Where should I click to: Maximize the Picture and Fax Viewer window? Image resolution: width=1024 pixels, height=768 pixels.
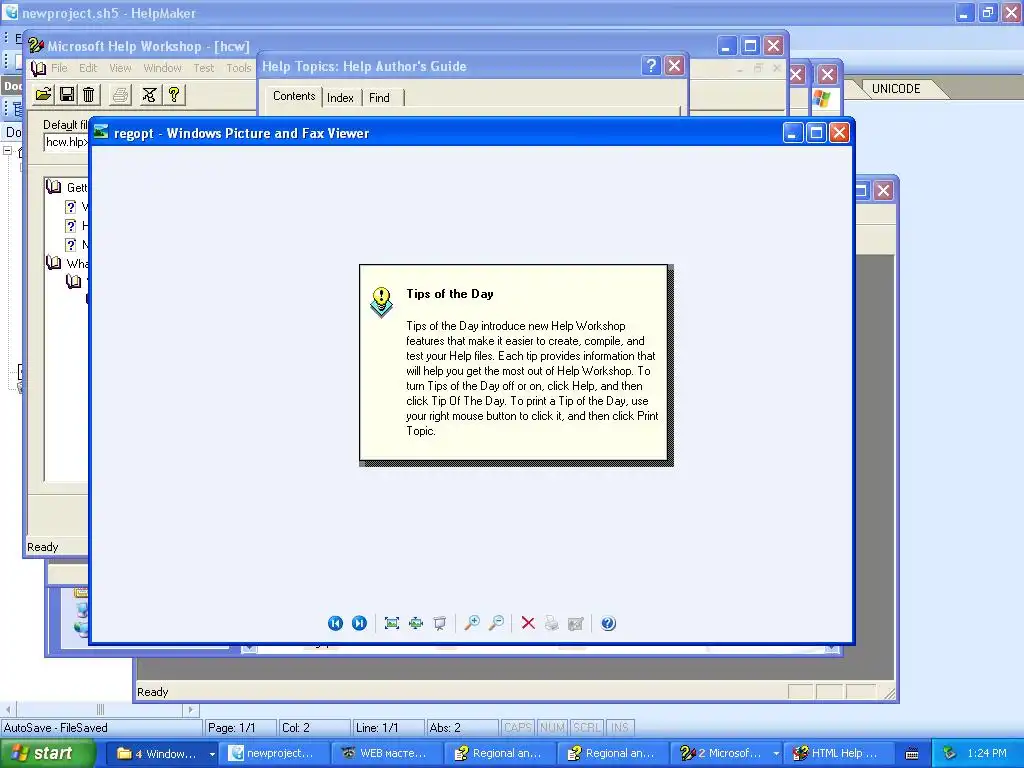816,133
